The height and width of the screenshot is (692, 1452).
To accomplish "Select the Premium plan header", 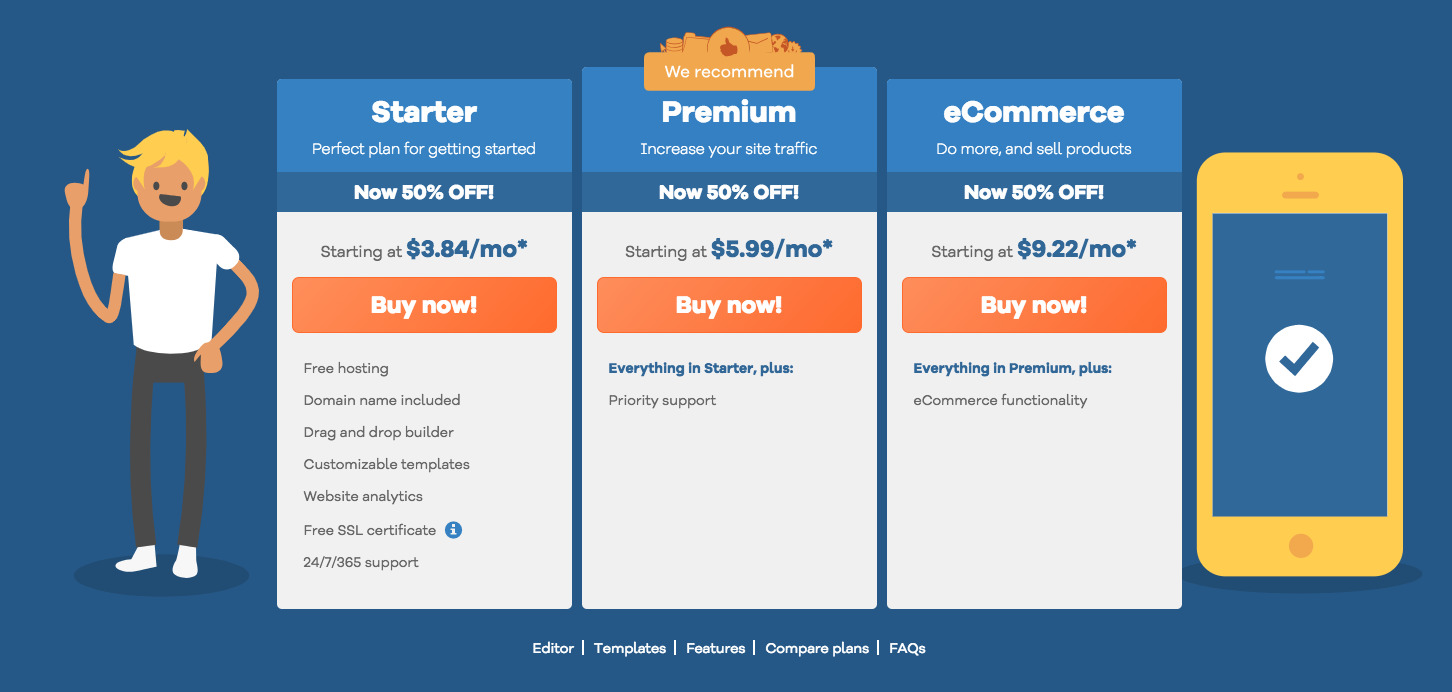I will tap(729, 112).
